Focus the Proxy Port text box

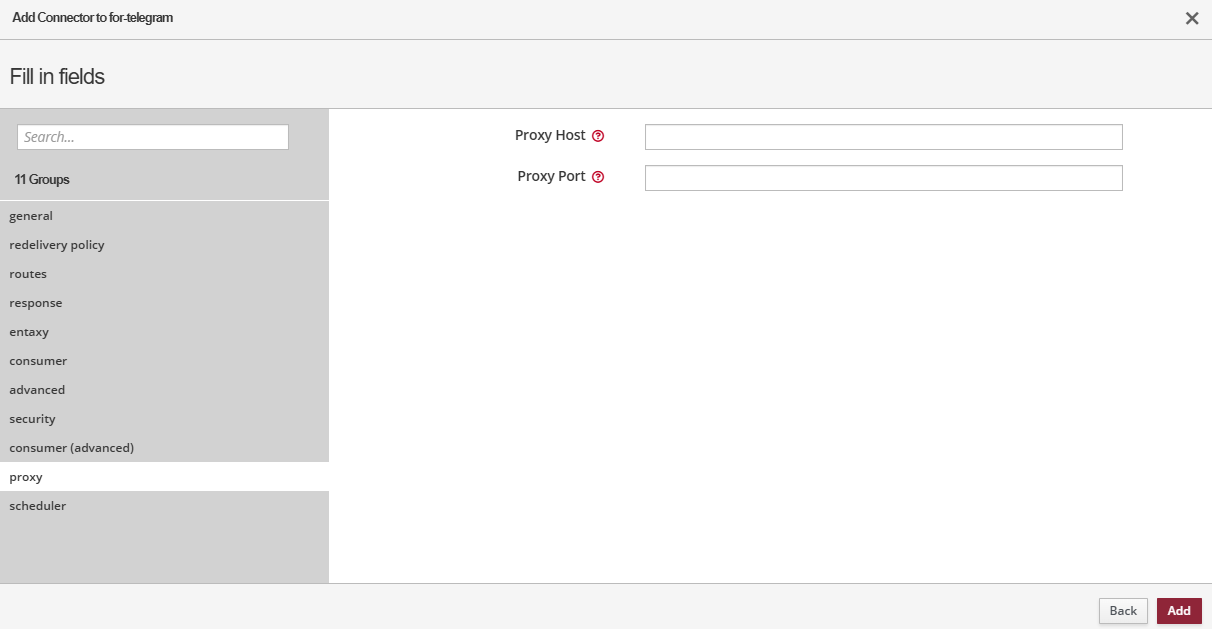(x=883, y=178)
